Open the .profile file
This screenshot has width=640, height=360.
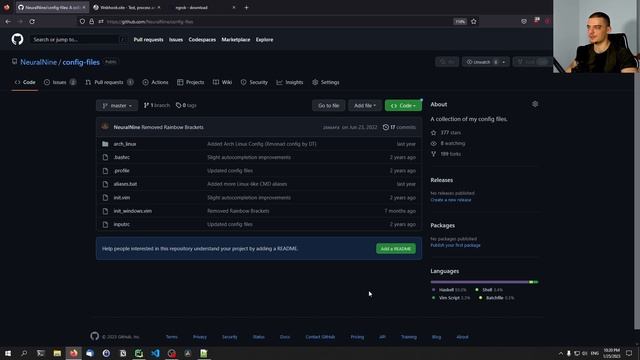pyautogui.click(x=122, y=171)
